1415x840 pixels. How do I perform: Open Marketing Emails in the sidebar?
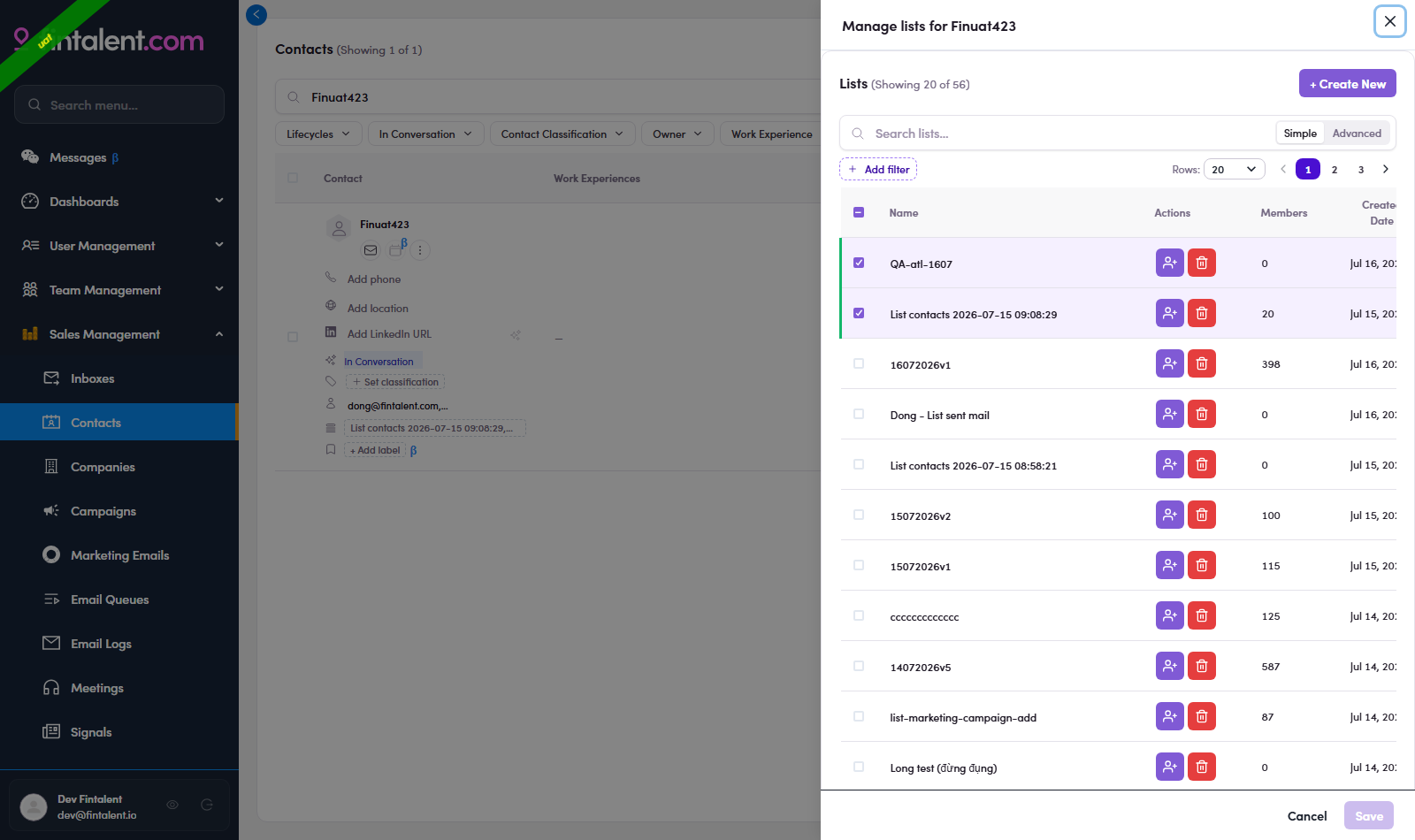pyautogui.click(x=119, y=555)
